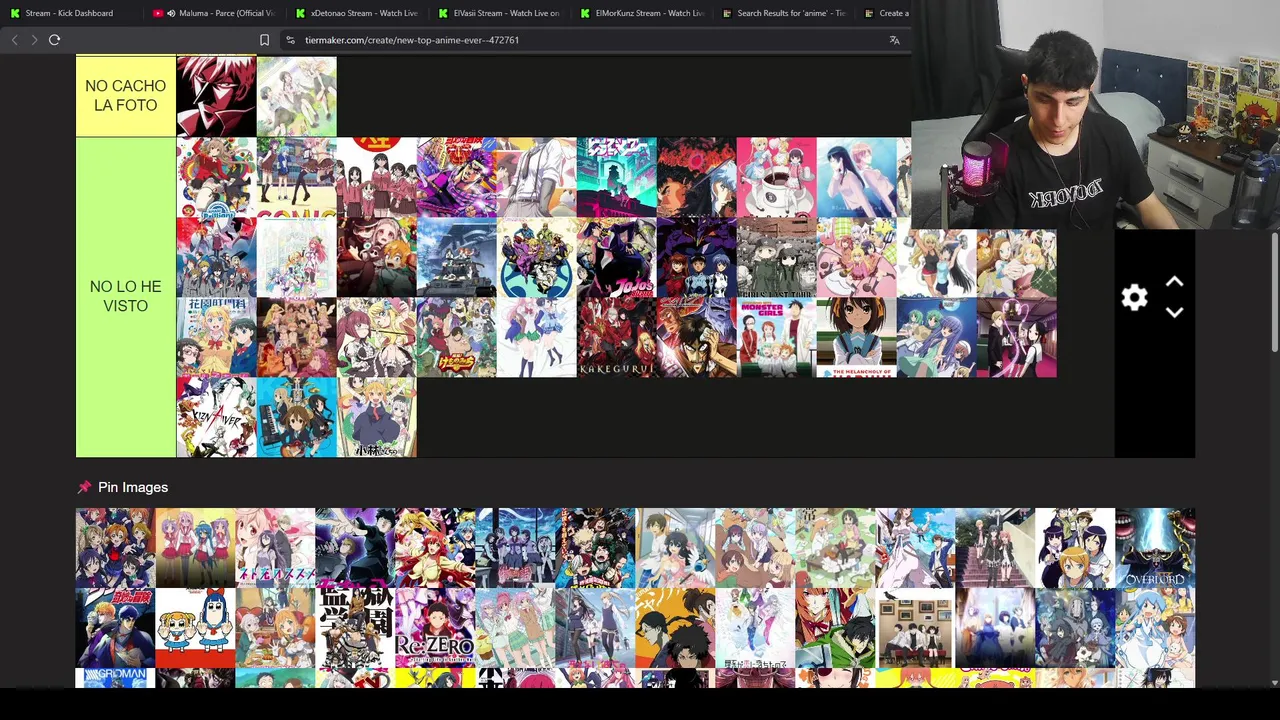The height and width of the screenshot is (720, 1280).
Task: Select the Overlord image in pin pool
Action: point(1155,548)
